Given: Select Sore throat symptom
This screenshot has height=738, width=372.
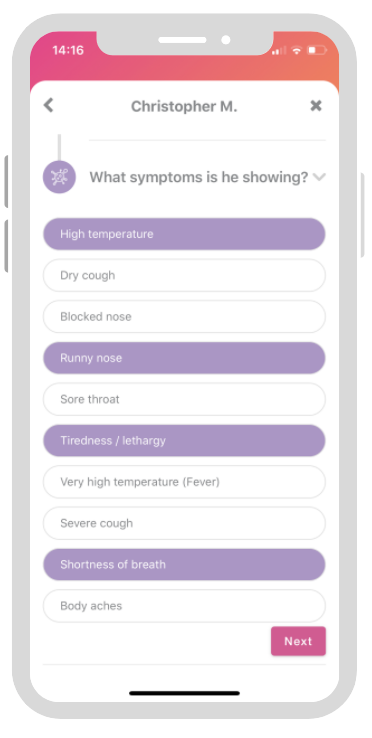Looking at the screenshot, I should point(184,399).
